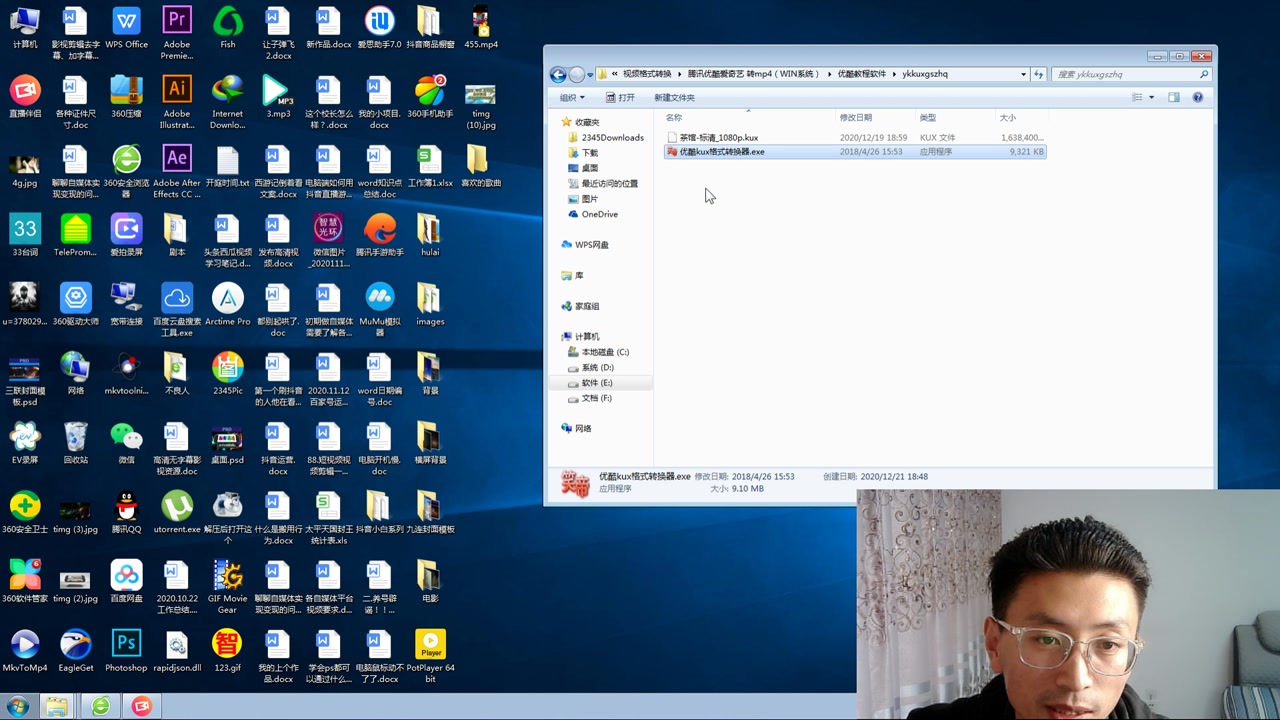This screenshot has height=720, width=1280.
Task: Select the 微信 WeChat desktop icon
Action: pos(126,442)
